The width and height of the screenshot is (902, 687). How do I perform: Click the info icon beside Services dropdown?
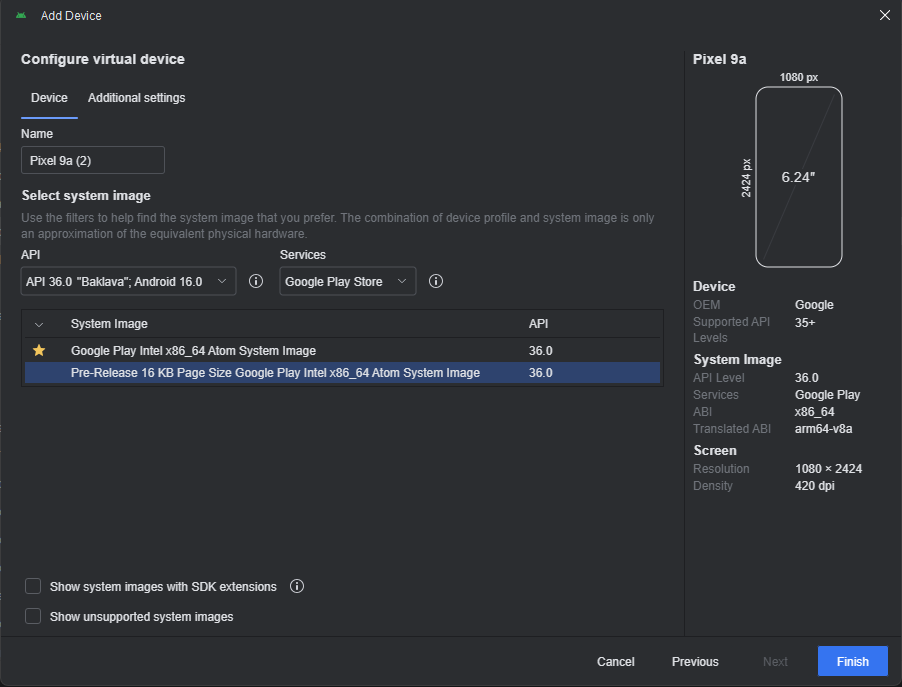[436, 282]
